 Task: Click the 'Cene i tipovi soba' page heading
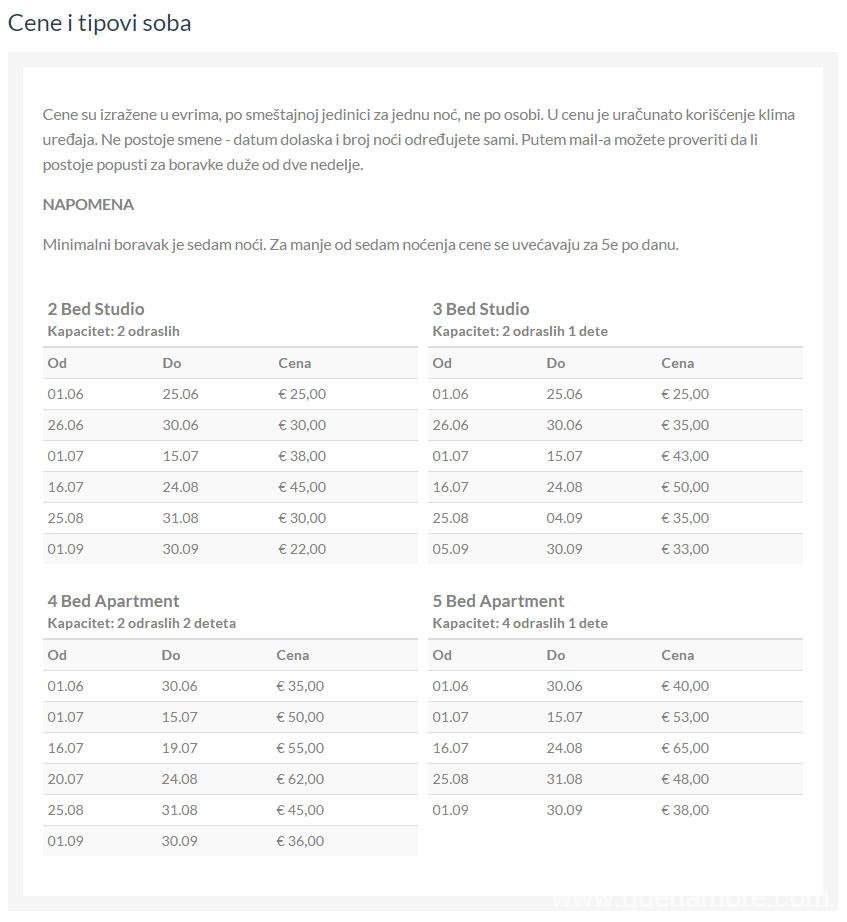click(99, 22)
